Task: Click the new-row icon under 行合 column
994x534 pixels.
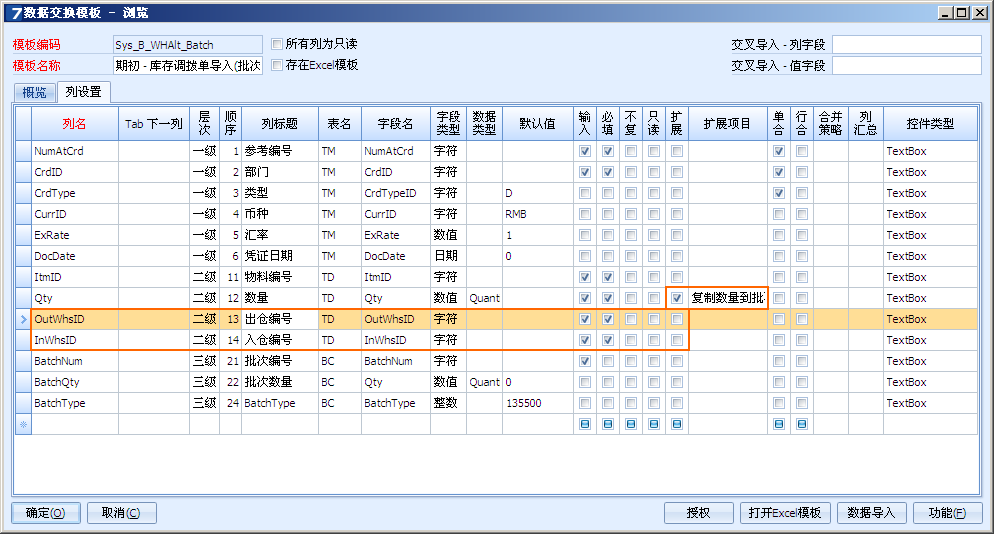Action: click(x=802, y=425)
